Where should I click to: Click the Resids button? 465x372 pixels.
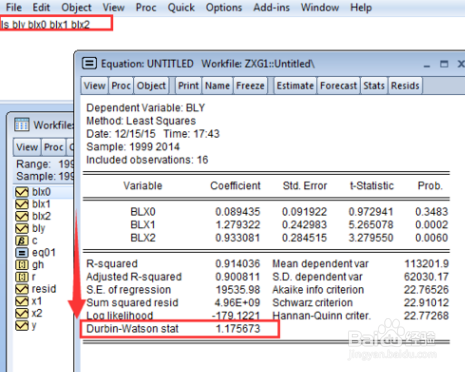tap(405, 86)
